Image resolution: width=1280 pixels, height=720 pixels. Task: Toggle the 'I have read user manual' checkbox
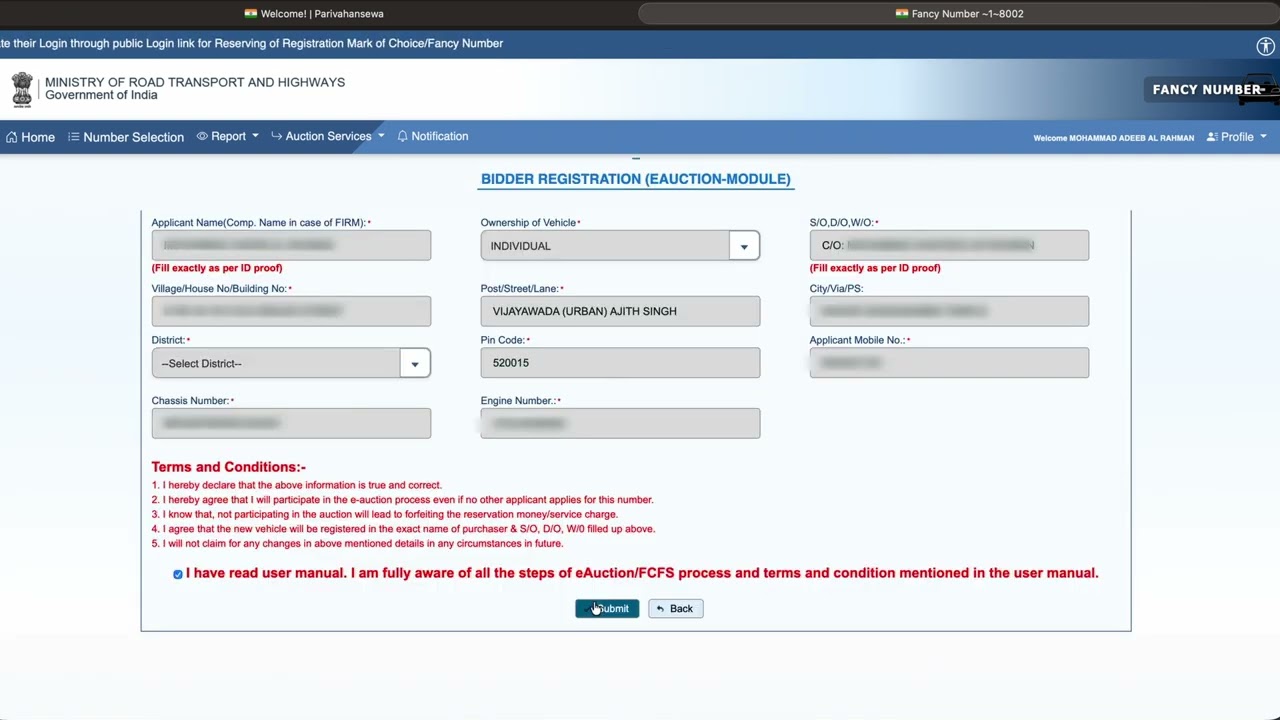point(178,574)
